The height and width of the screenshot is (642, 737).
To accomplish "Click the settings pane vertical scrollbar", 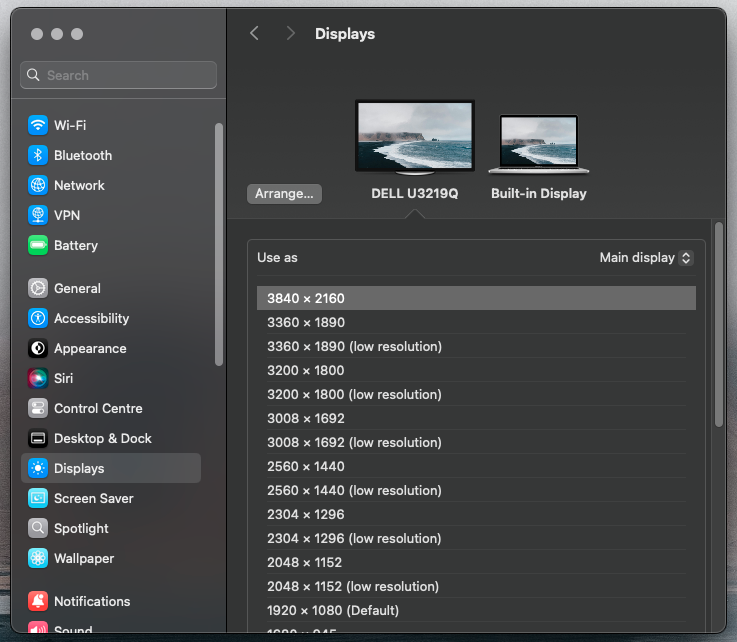I will (719, 324).
